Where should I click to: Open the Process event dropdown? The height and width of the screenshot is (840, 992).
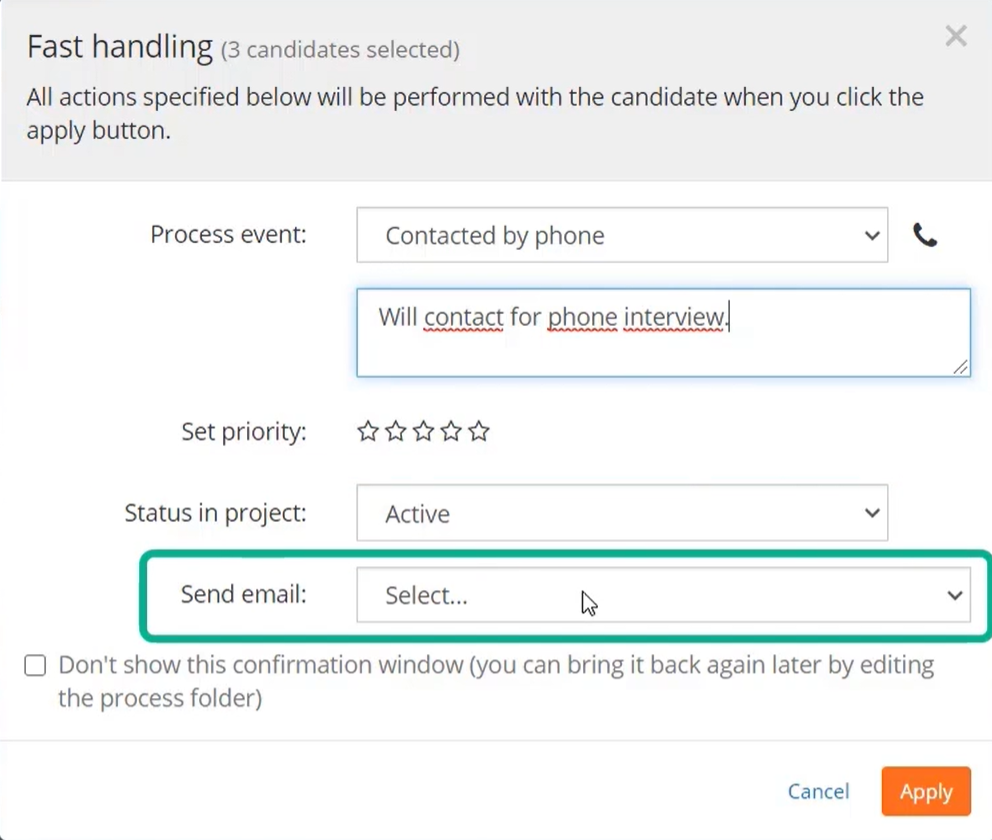pos(622,235)
